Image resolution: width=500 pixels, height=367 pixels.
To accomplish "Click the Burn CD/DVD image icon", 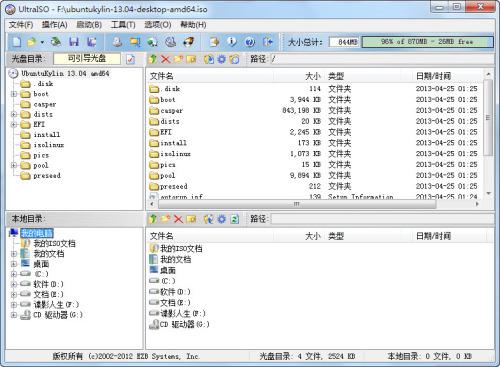I will click(x=188, y=42).
